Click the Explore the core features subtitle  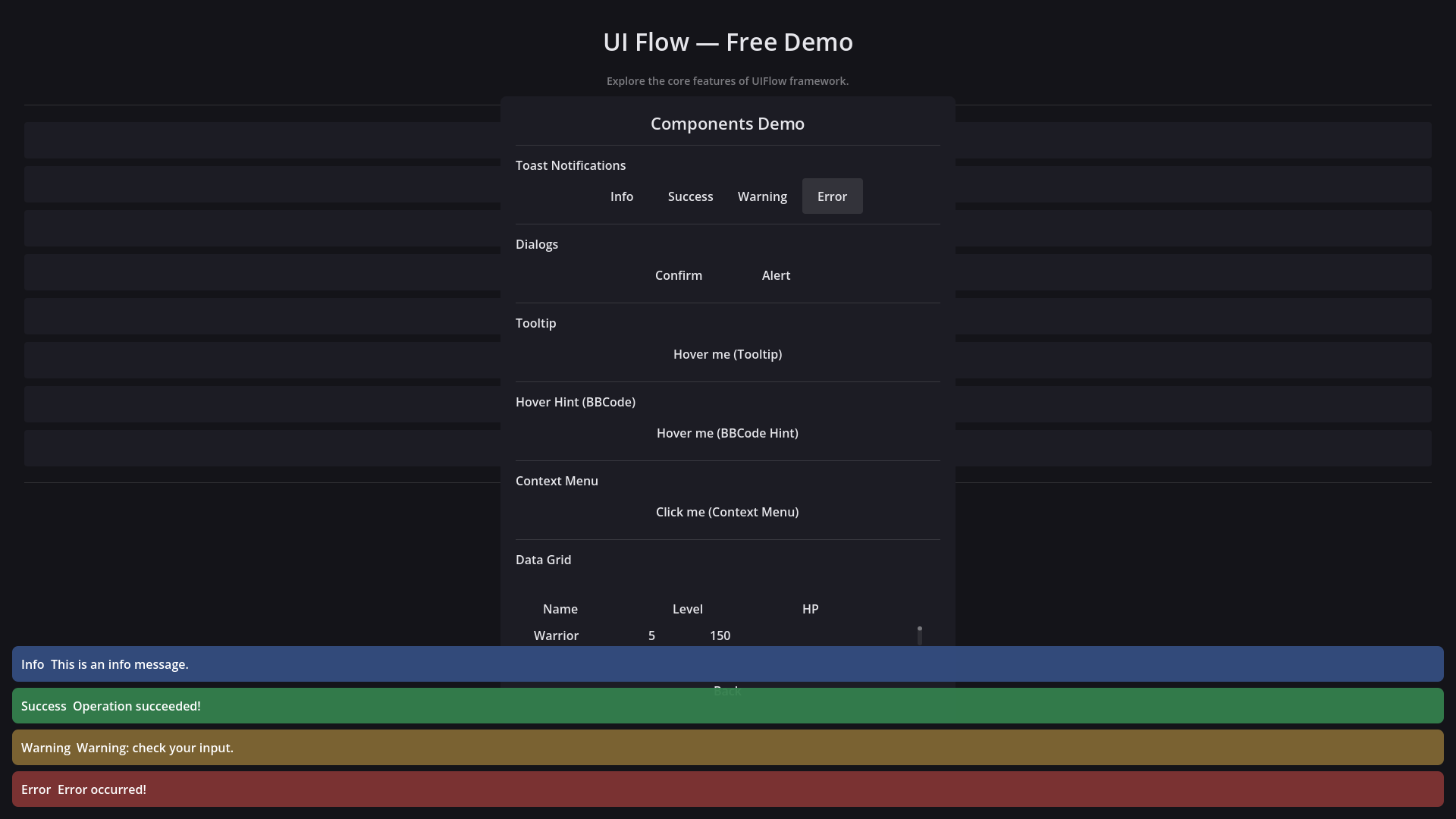coord(728,81)
